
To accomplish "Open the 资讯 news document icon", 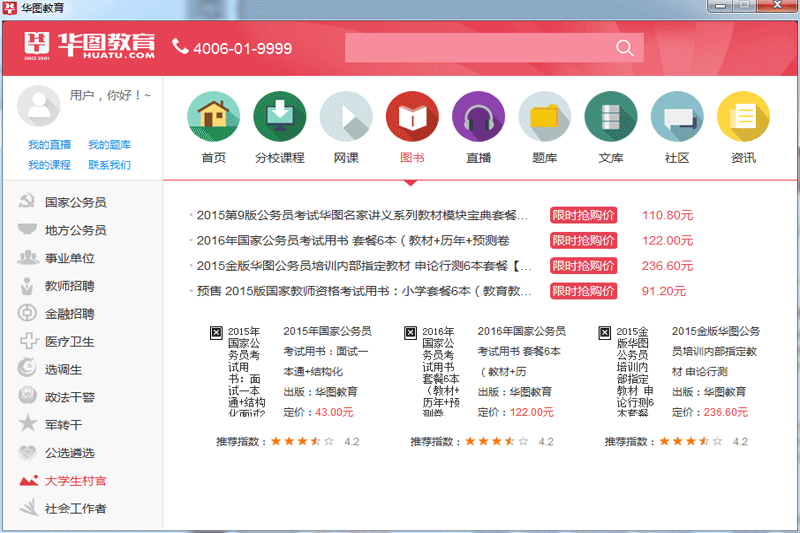I will pos(743,116).
